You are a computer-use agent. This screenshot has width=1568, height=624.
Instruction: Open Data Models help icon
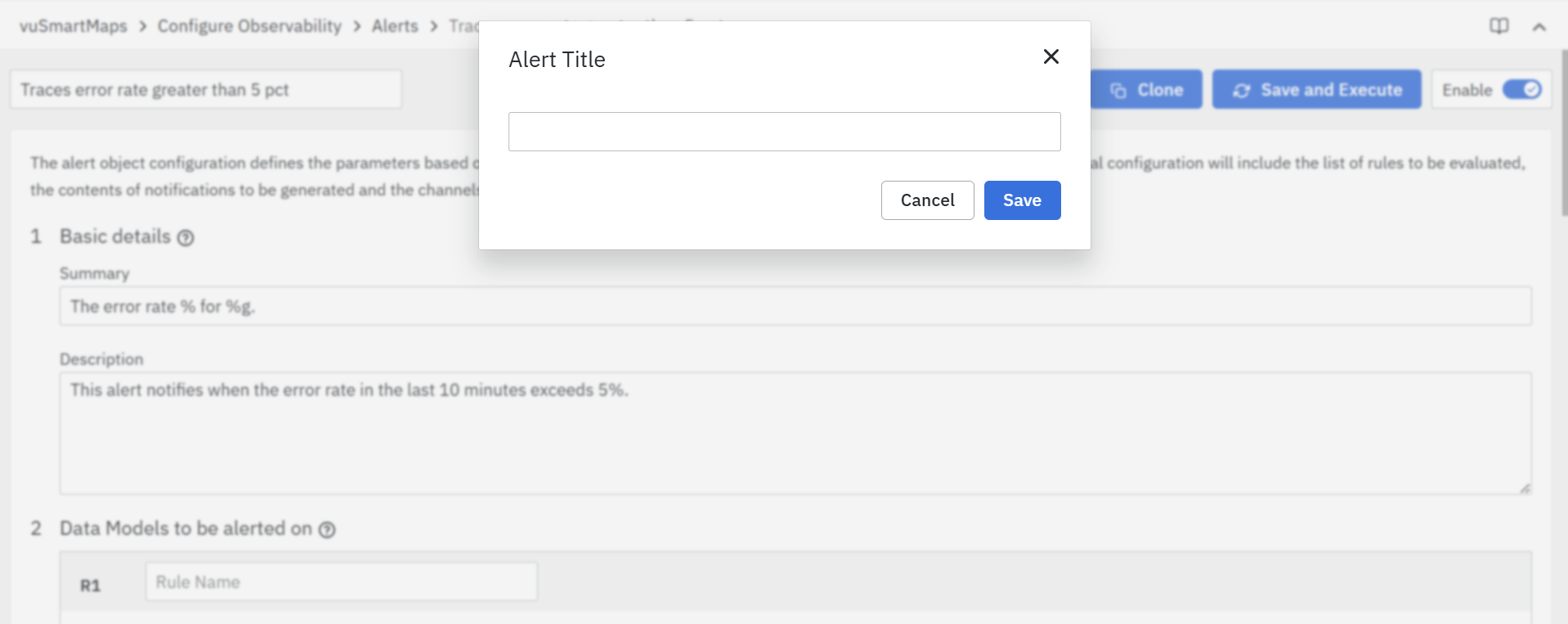tap(327, 530)
